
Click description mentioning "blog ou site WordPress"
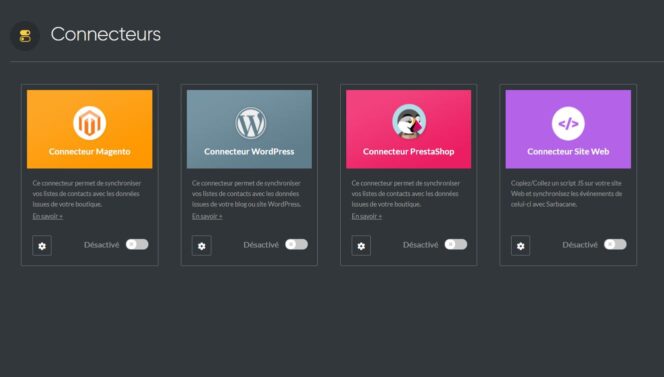(x=246, y=194)
